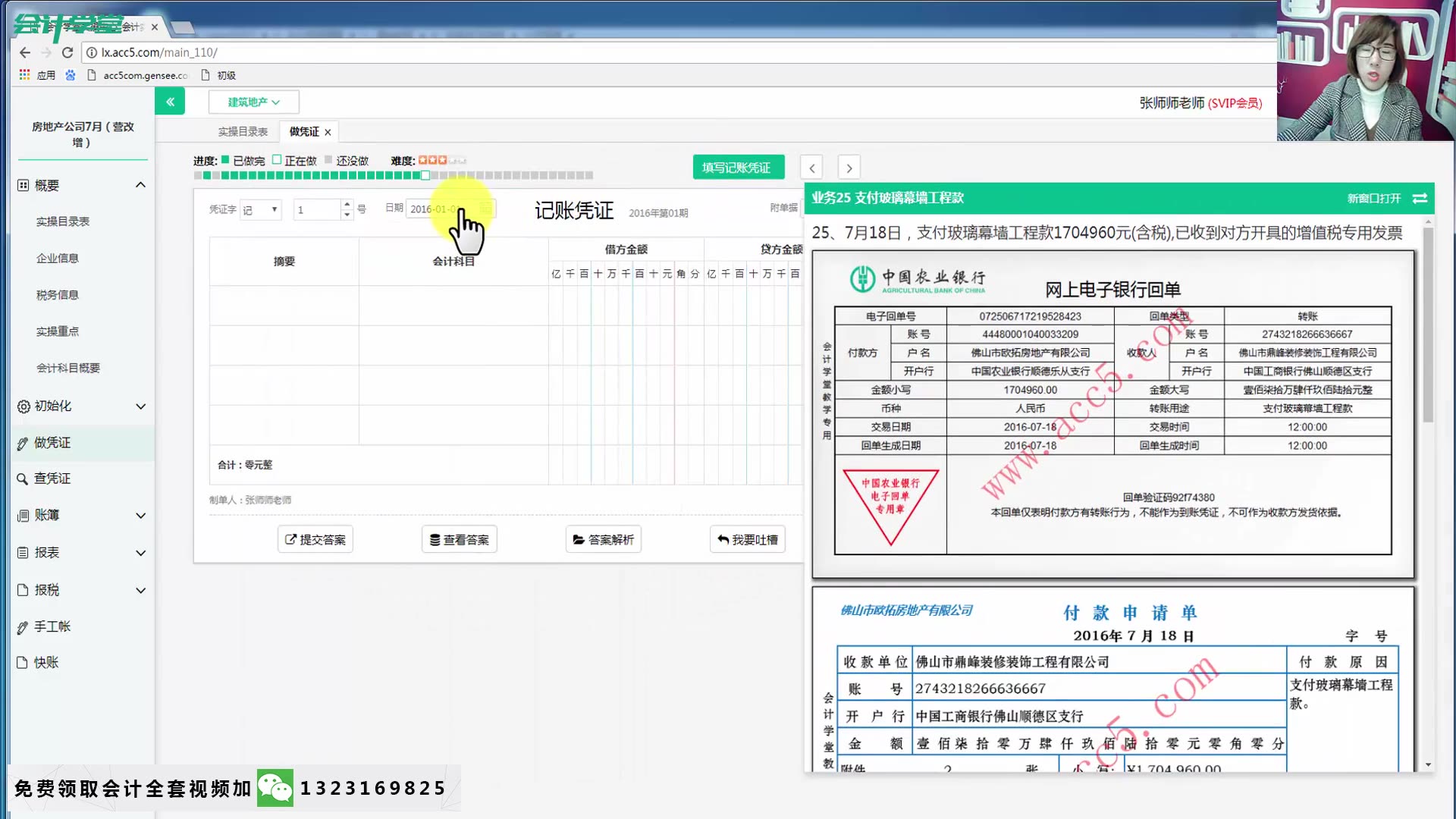Click 填写记账凭证 green button
The height and width of the screenshot is (819, 1456).
[737, 168]
